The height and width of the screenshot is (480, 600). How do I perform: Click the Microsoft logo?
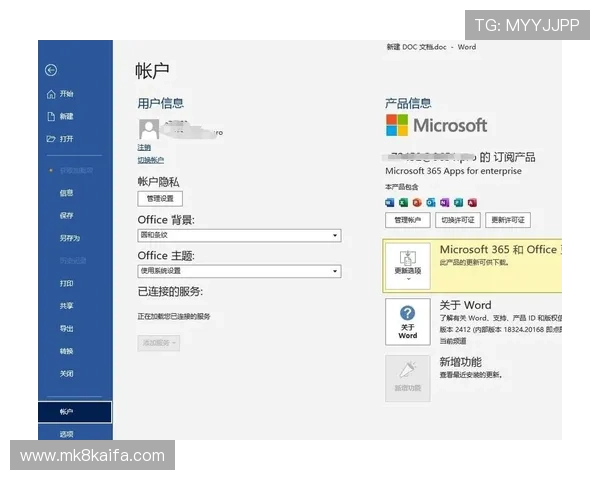[x=436, y=125]
